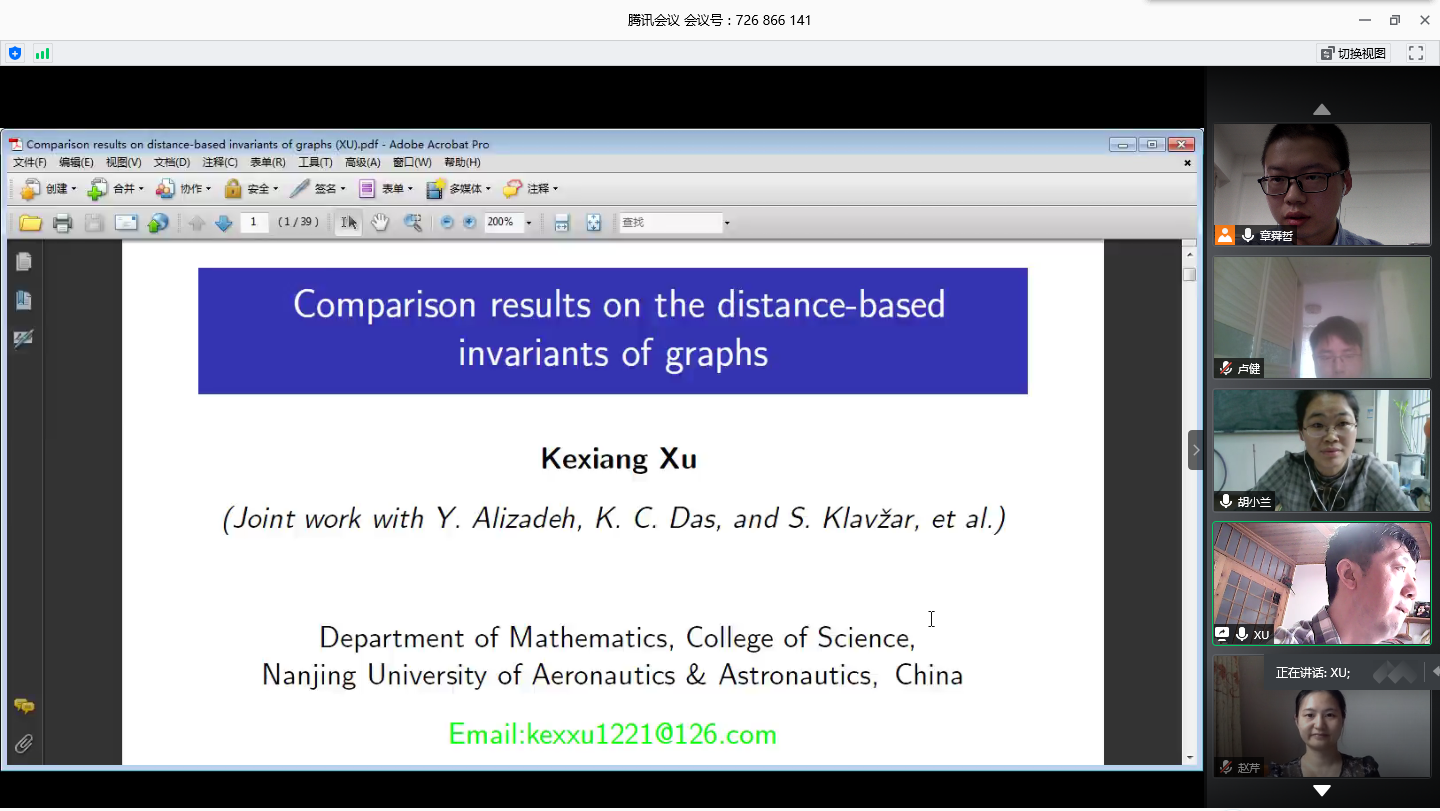
Task: Select the Hand tool
Action: pyautogui.click(x=380, y=223)
